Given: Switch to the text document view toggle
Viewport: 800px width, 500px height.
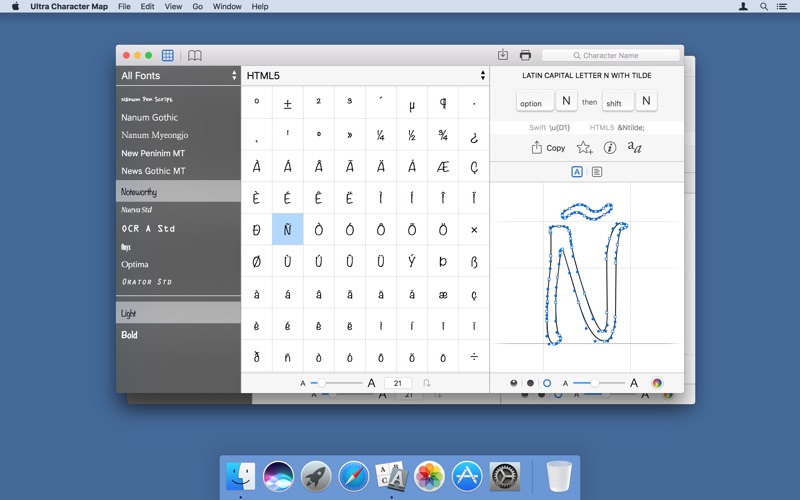Looking at the screenshot, I should [597, 172].
